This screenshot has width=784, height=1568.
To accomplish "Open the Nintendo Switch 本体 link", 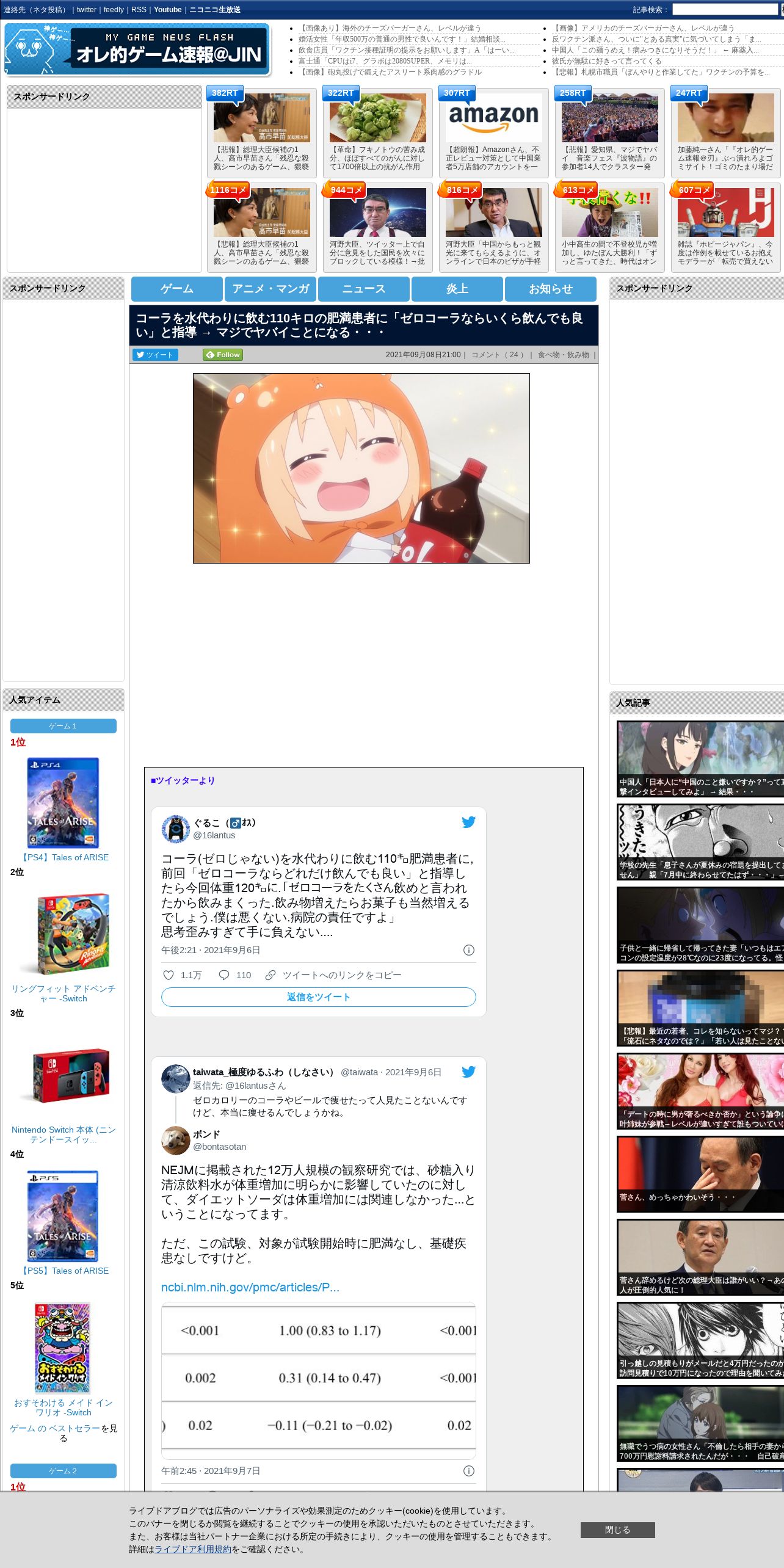I will click(64, 1134).
